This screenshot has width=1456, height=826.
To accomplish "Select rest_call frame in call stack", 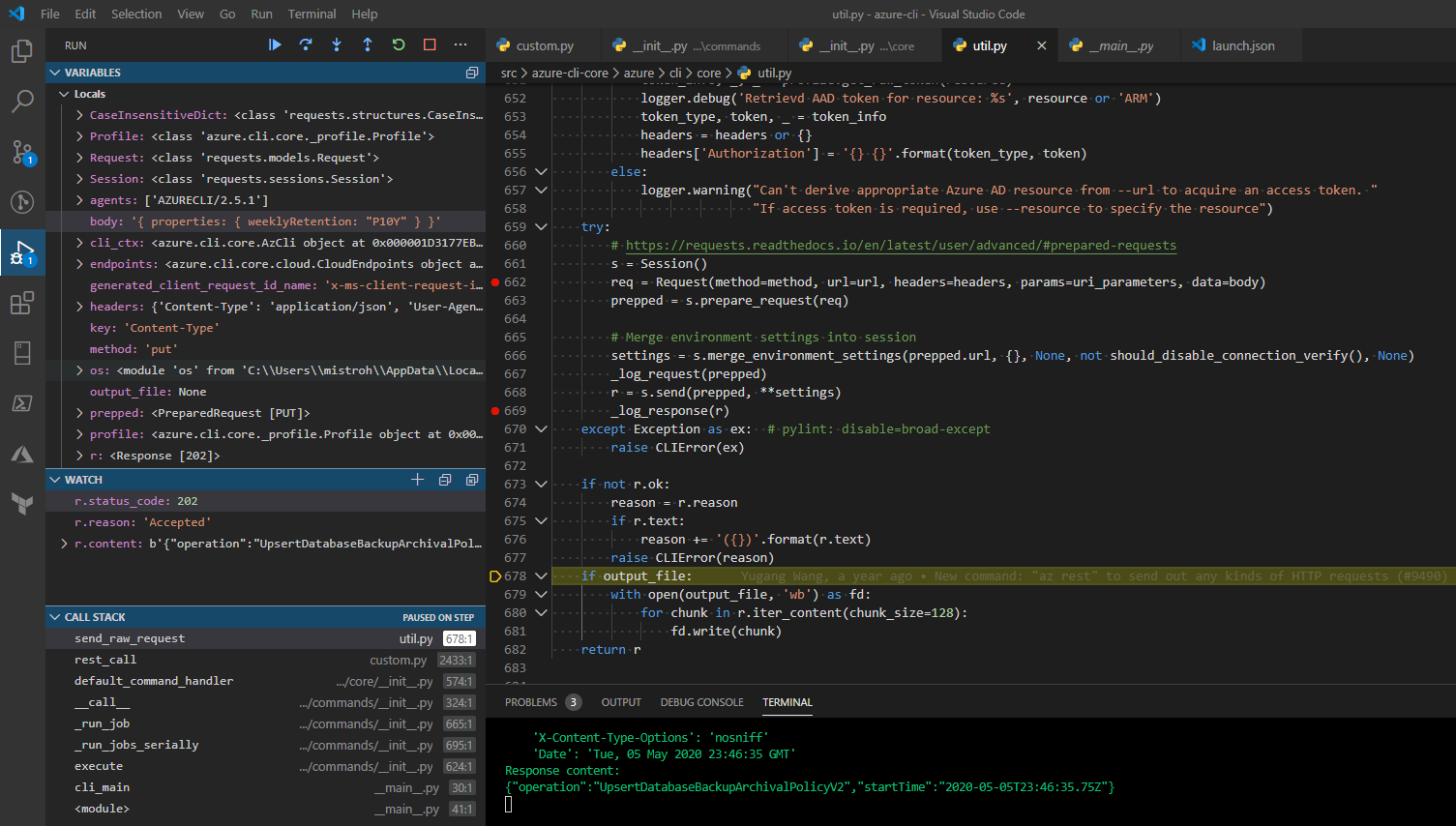I will 105,660.
